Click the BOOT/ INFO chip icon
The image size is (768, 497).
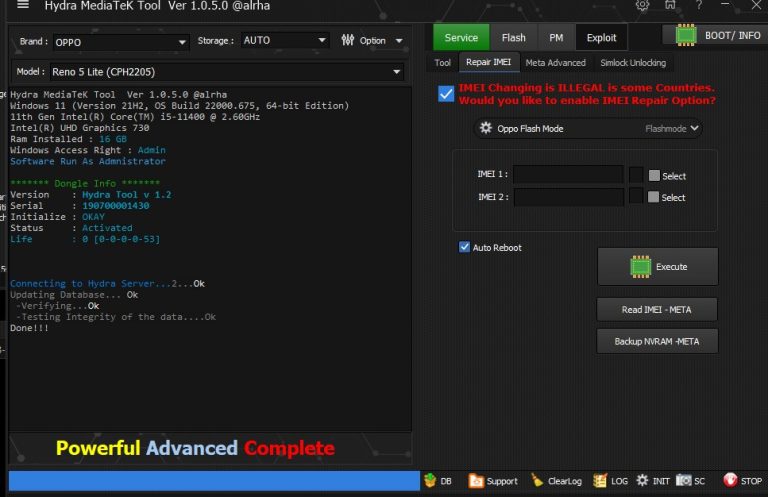686,35
